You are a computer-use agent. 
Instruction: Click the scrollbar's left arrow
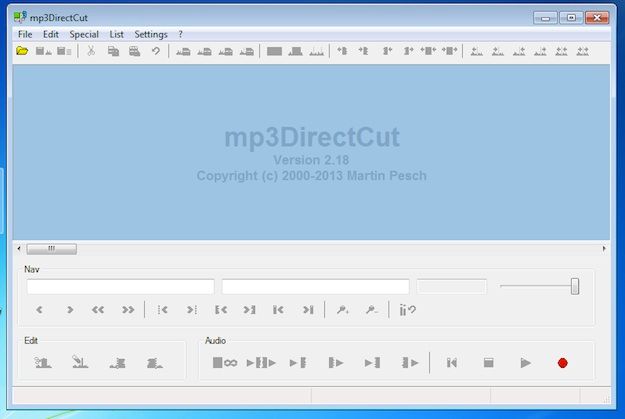point(19,248)
